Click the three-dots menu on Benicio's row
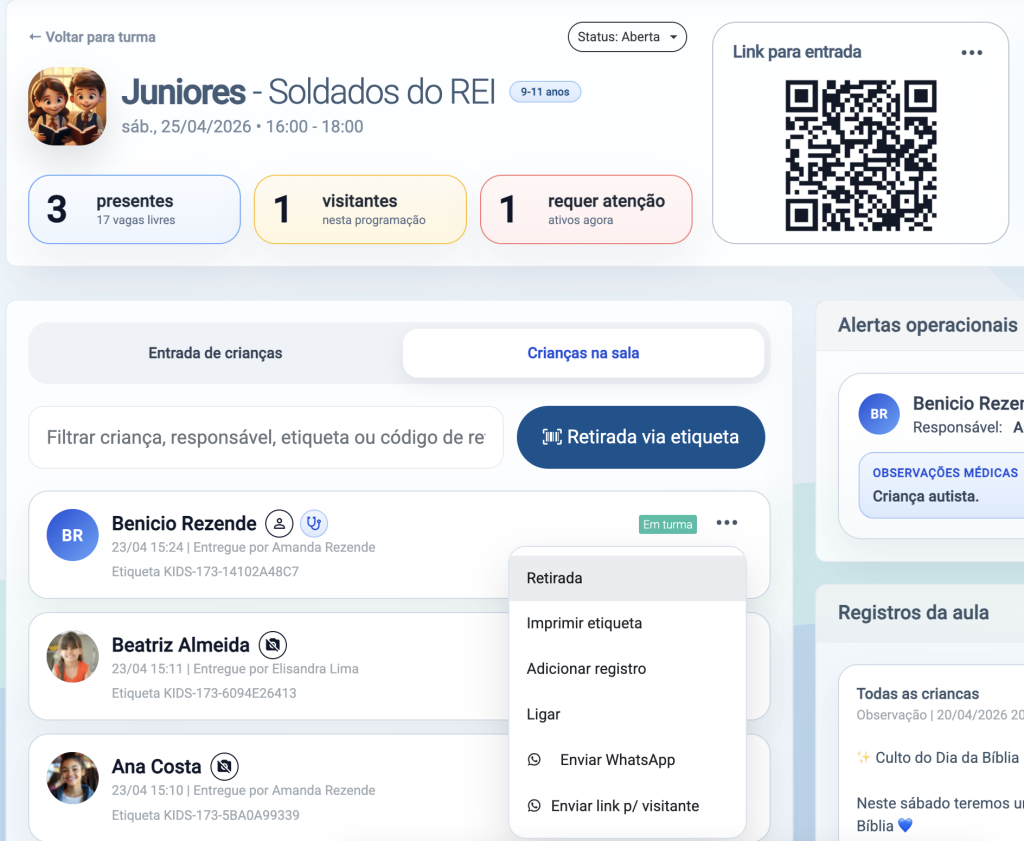Screen dimensions: 1024x841 point(727,523)
